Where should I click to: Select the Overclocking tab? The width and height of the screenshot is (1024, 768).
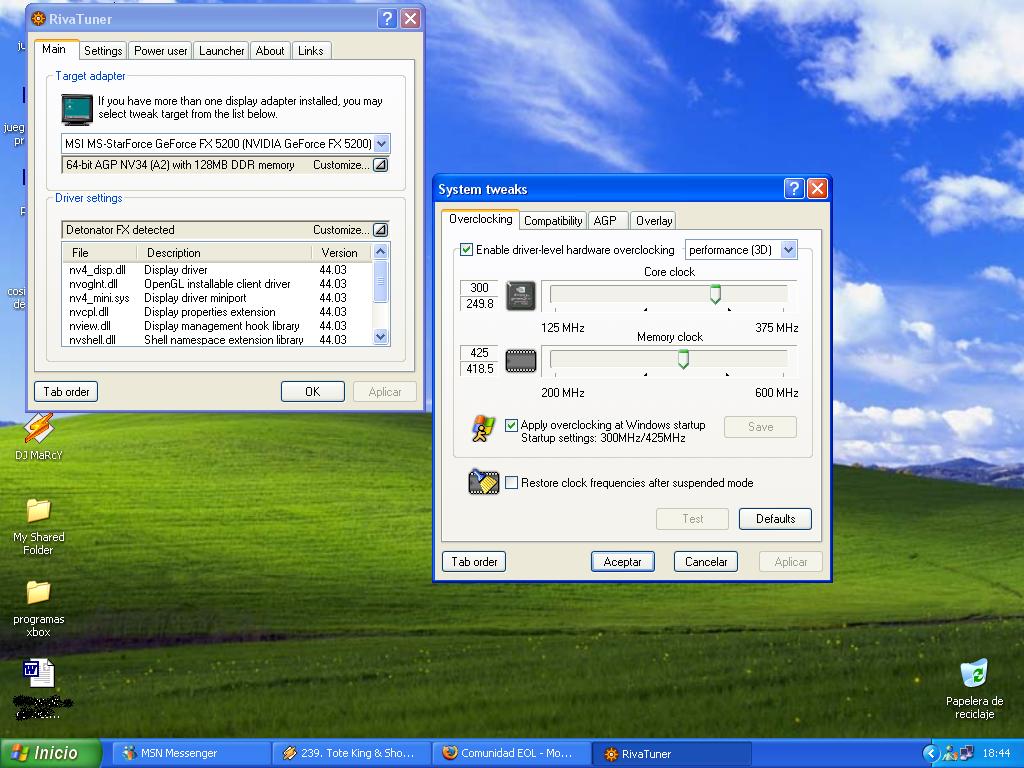point(481,219)
